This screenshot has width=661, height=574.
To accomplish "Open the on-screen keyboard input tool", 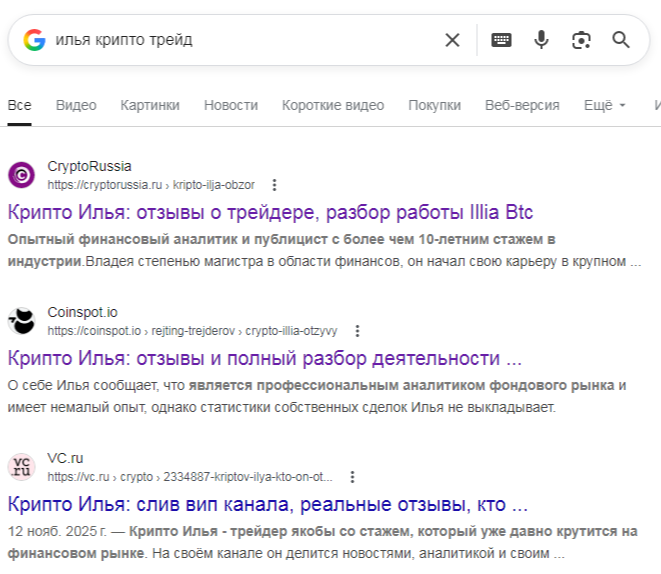I will pyautogui.click(x=501, y=40).
